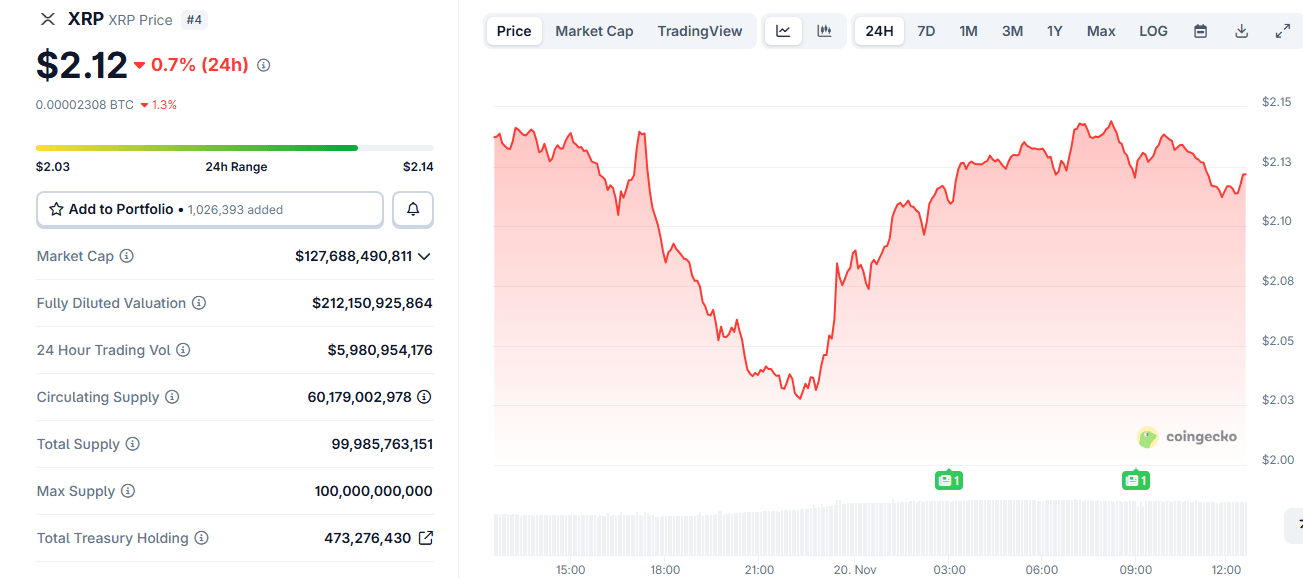Viewport: 1303px width, 578px height.
Task: Select the 7D time range
Action: tap(926, 31)
